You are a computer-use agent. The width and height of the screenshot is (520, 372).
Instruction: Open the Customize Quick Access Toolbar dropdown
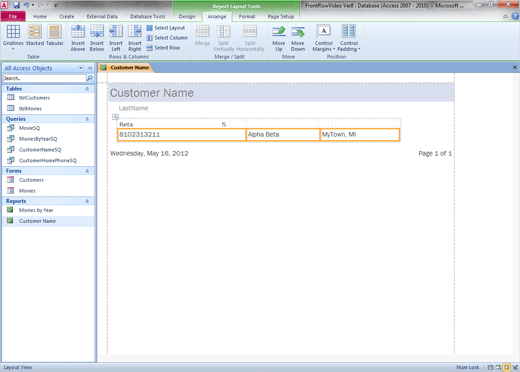click(x=55, y=5)
